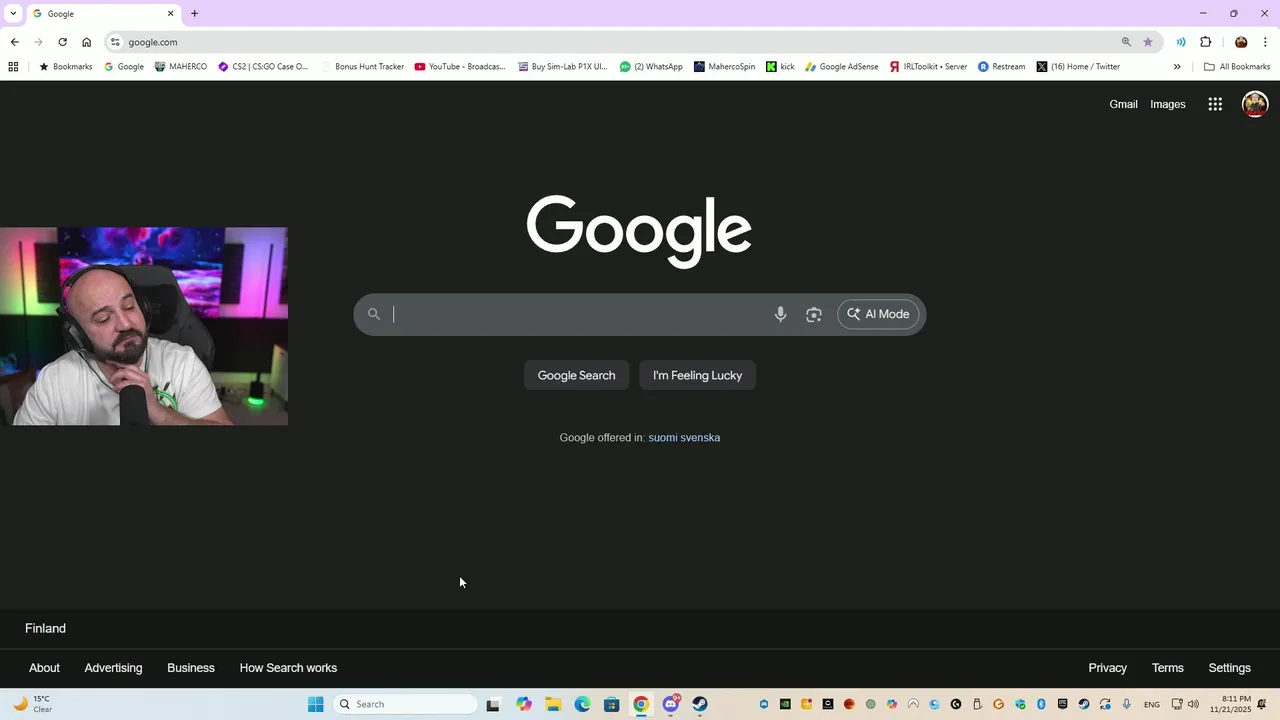This screenshot has width=1280, height=720.
Task: Open the weather widget showing 15°C Clear
Action: [x=33, y=704]
